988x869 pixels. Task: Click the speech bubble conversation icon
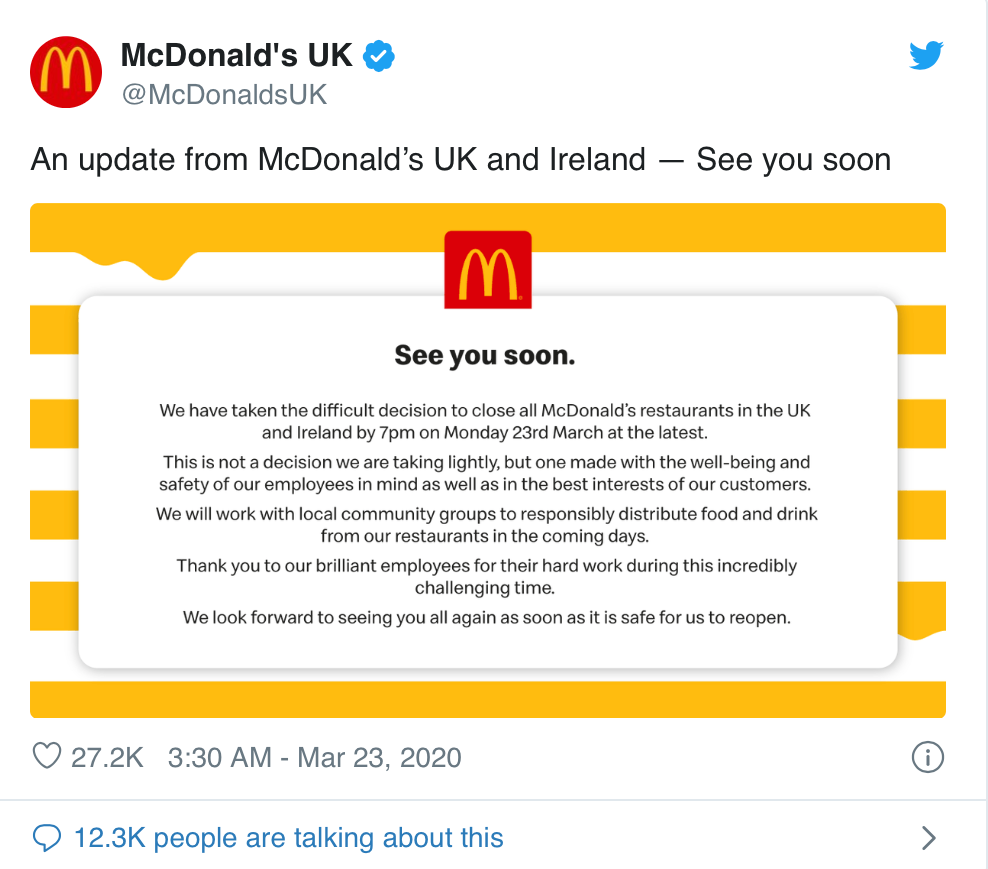click(x=47, y=837)
